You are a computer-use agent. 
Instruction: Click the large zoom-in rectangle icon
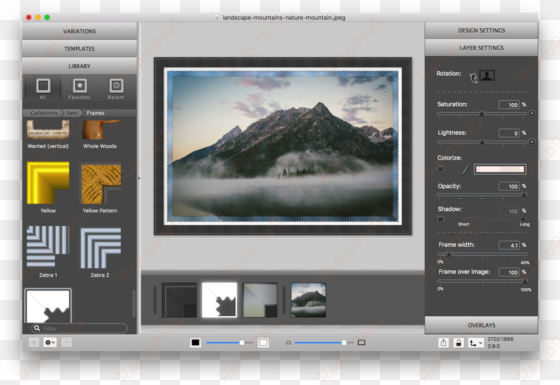[361, 342]
